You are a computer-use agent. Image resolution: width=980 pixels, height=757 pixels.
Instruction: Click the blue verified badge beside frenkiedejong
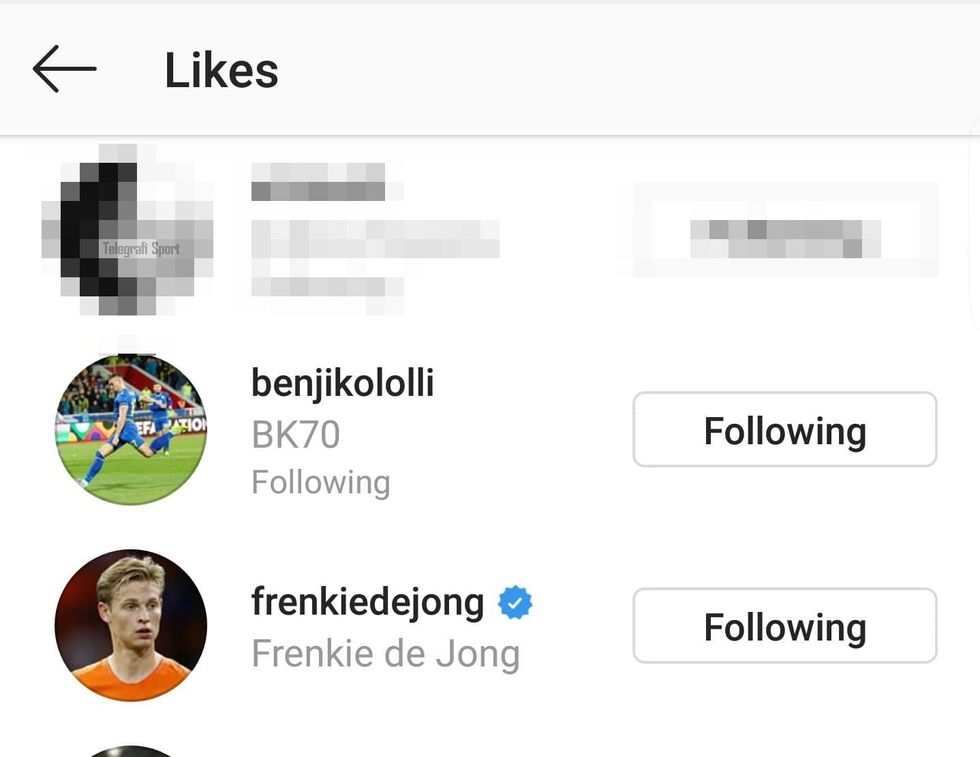pos(515,603)
